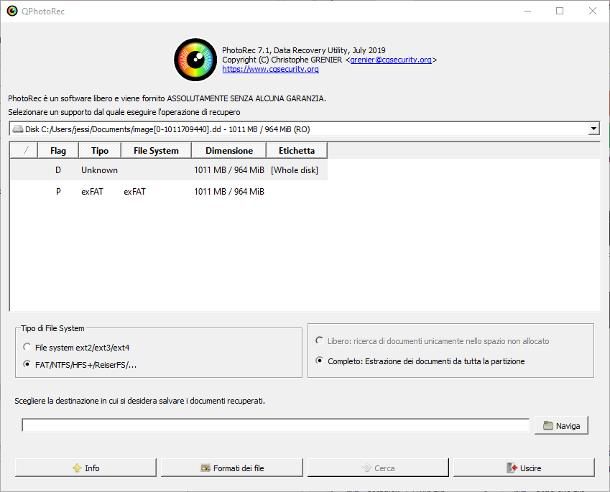Viewport: 610px width, 492px height.
Task: Click the Cerca button icon
Action: (x=366, y=468)
